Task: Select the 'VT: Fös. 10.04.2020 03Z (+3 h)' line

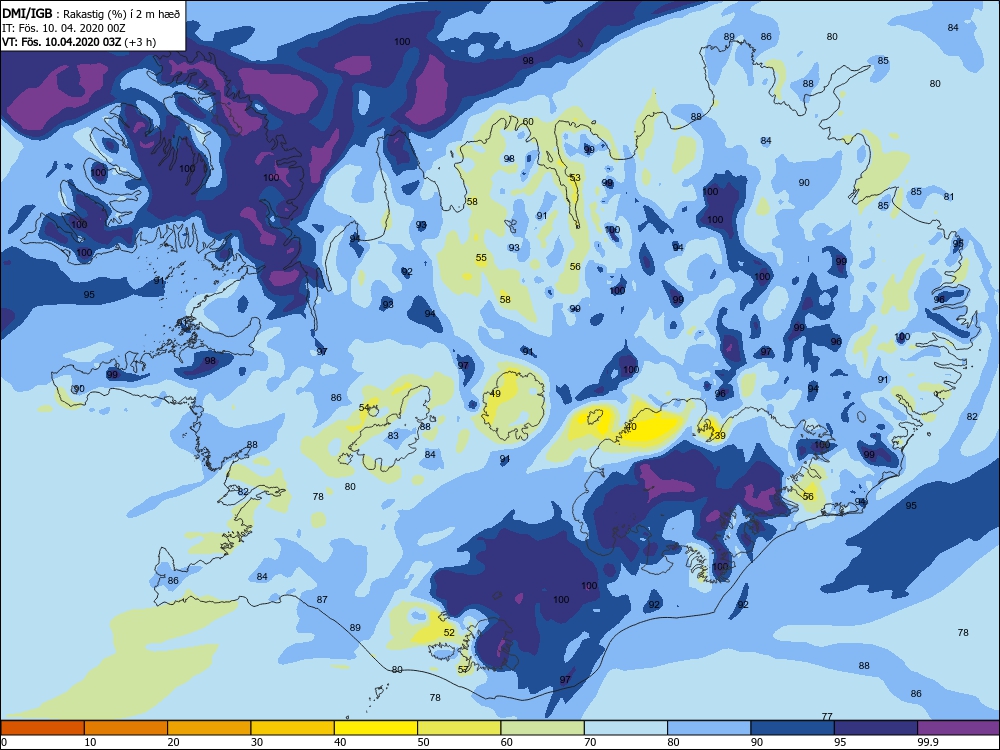Action: pos(79,42)
